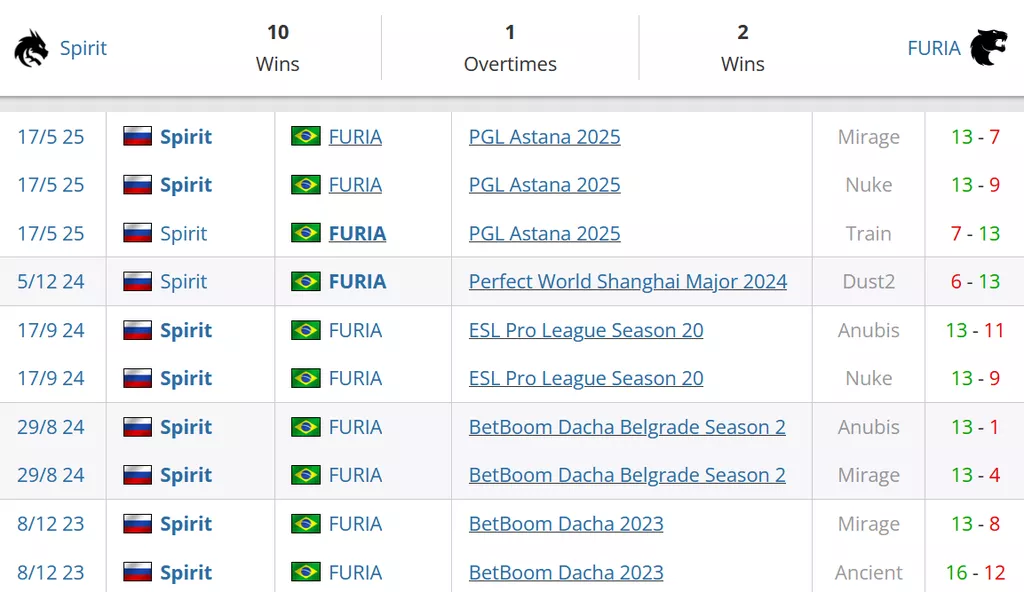This screenshot has width=1024, height=592.
Task: Click the Spirit dragon logo icon
Action: tap(31, 48)
